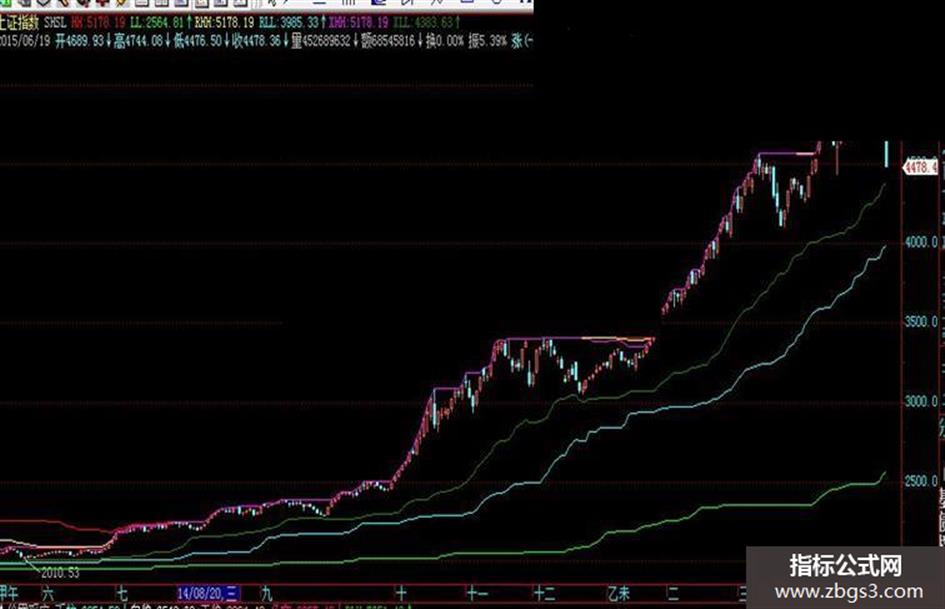Click the volume value 量452689632
The width and height of the screenshot is (945, 609).
321,42
